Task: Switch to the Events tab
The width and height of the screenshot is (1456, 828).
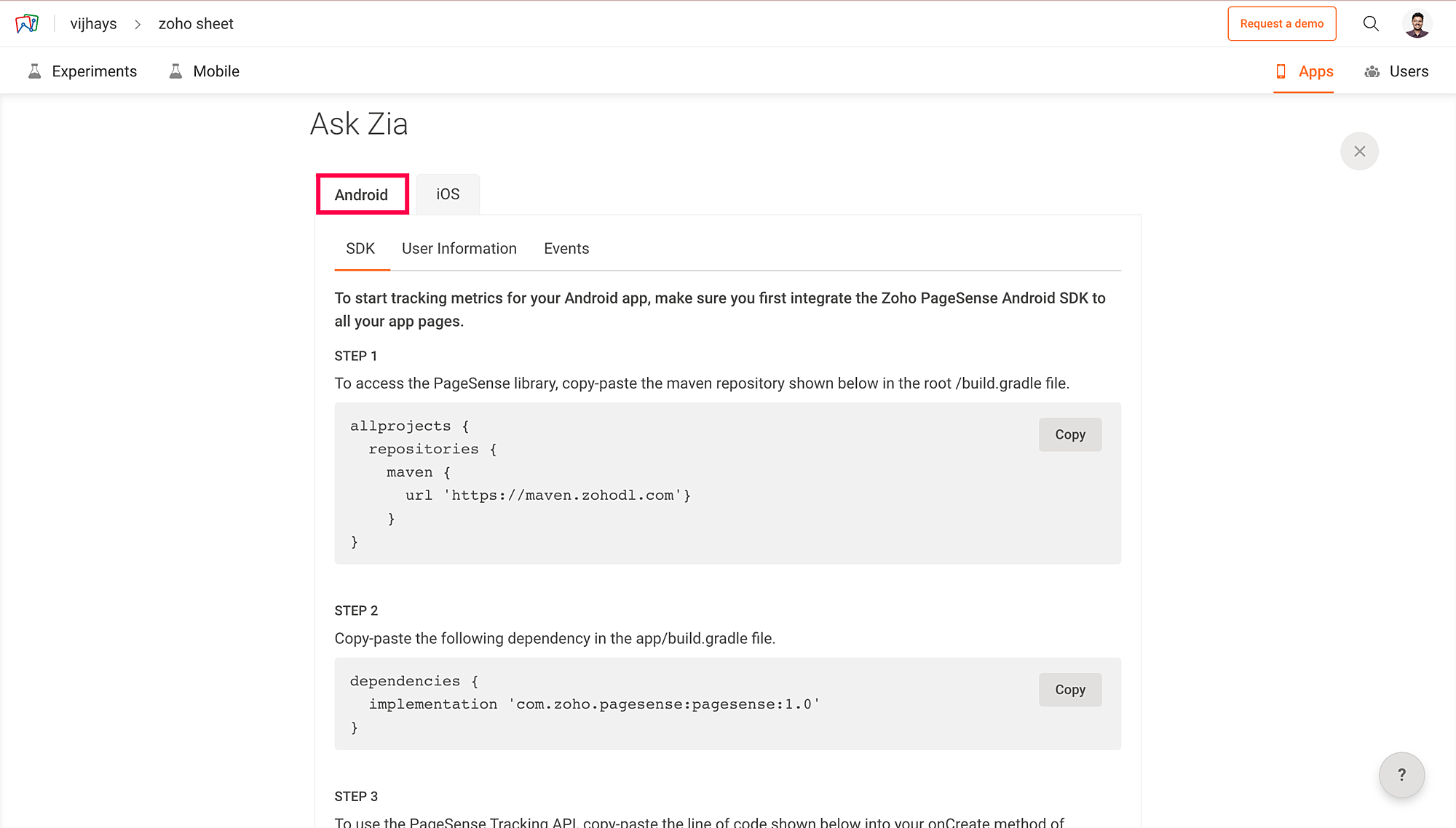Action: point(566,249)
